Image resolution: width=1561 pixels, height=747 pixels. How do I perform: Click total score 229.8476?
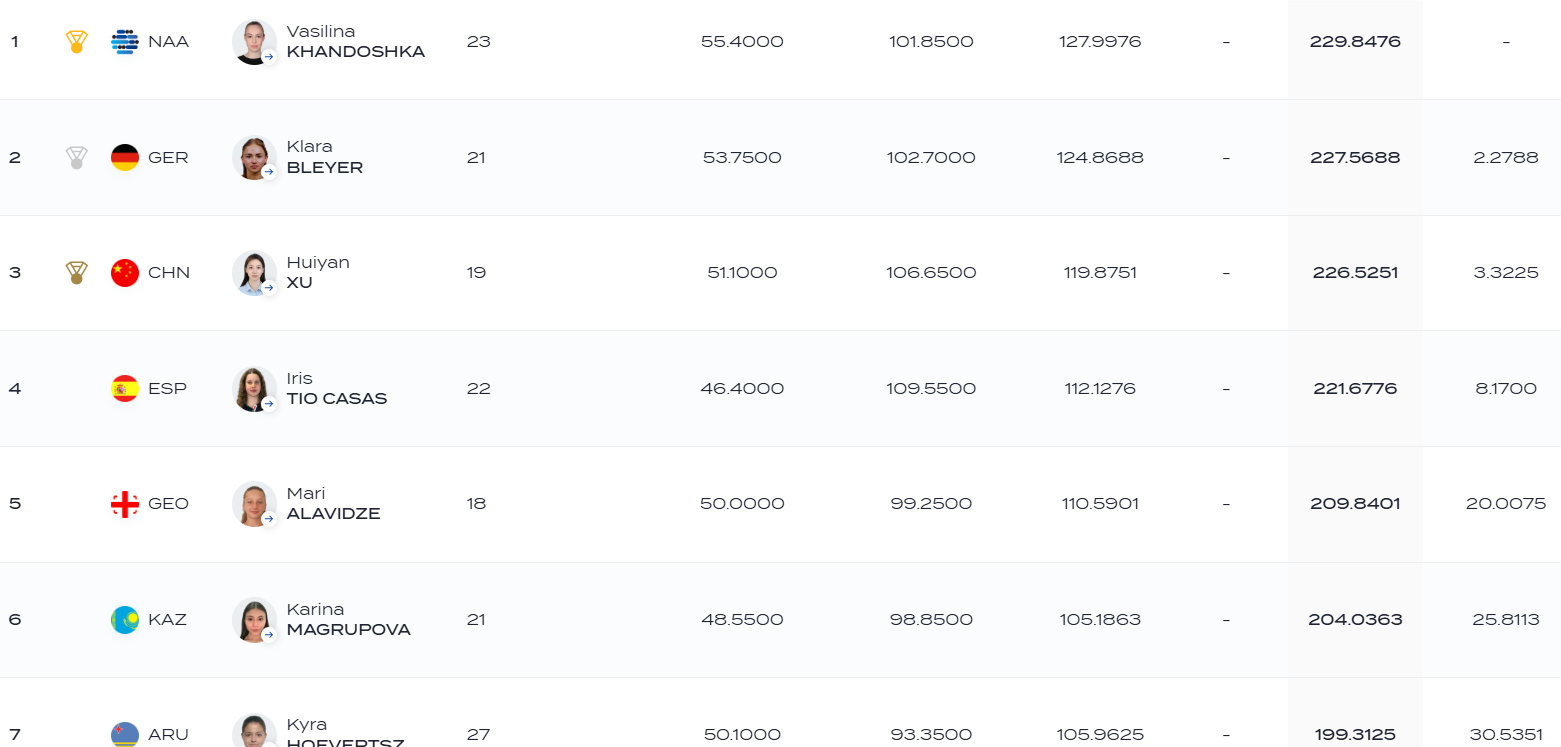[1355, 42]
